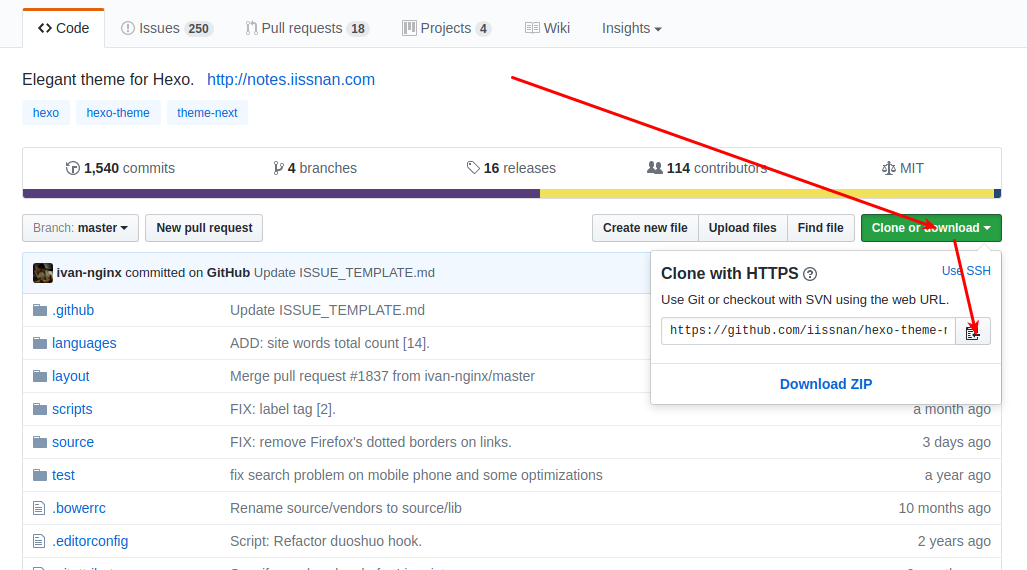Open the .github folder link
The image size is (1027, 570).
(x=73, y=310)
